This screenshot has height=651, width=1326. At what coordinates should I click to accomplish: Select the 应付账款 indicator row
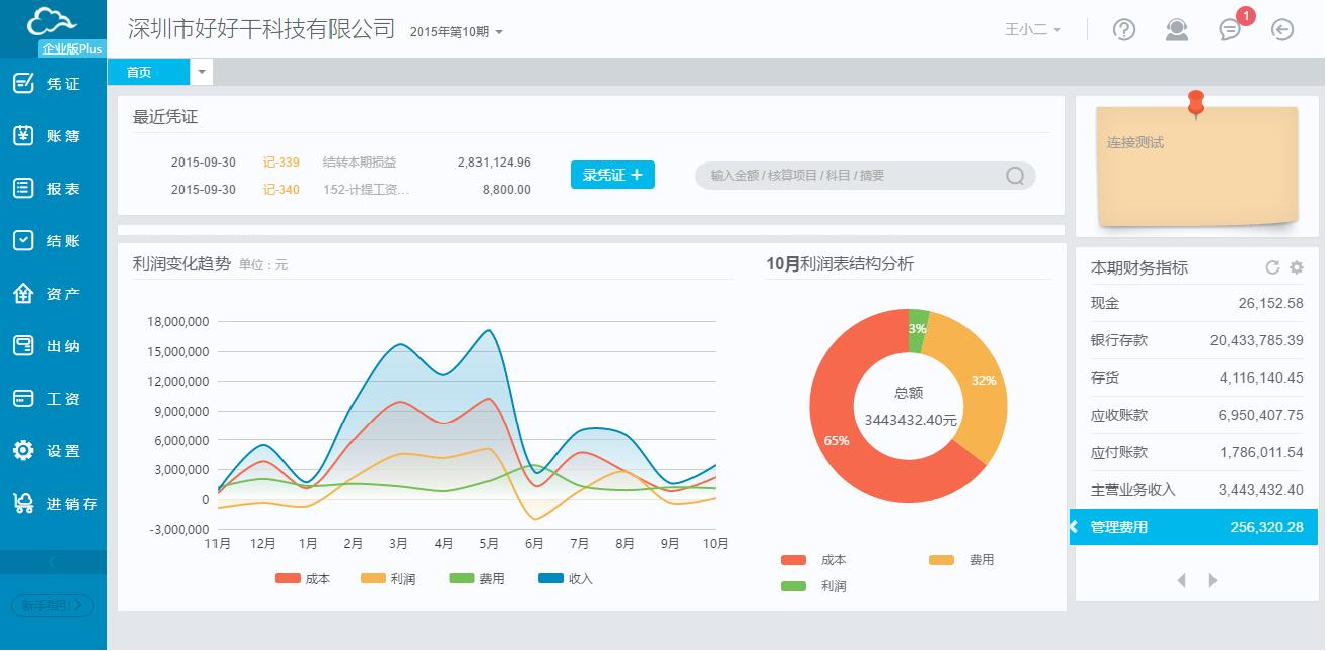[x=1197, y=452]
